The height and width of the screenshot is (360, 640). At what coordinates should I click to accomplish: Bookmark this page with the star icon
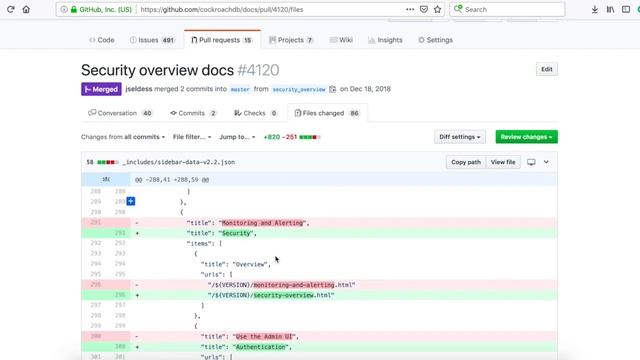pyautogui.click(x=438, y=9)
